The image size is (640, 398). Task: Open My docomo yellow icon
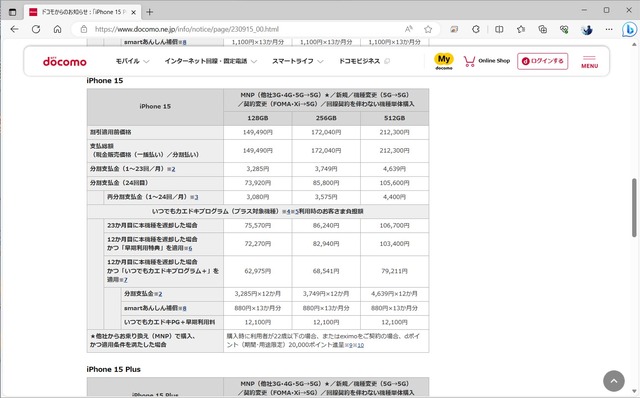coord(444,61)
